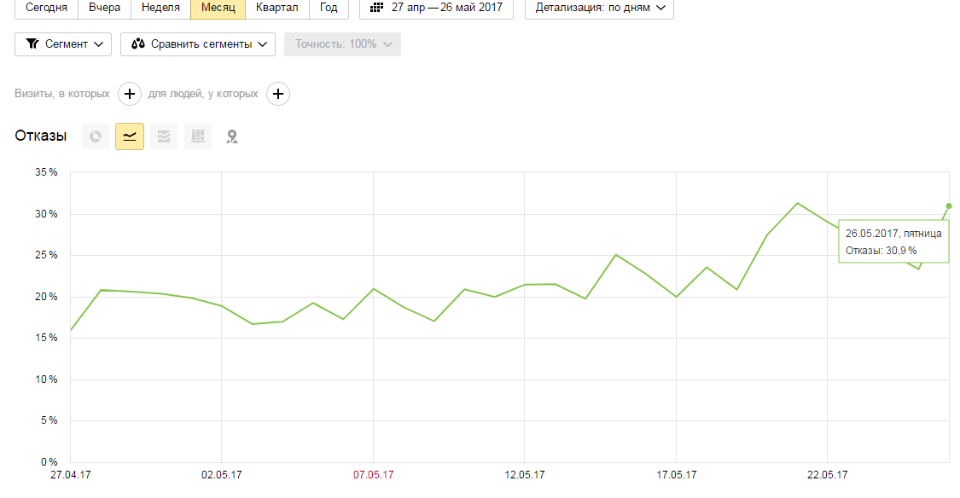
Task: Click the 22.05.17 axis date label
Action: (827, 475)
